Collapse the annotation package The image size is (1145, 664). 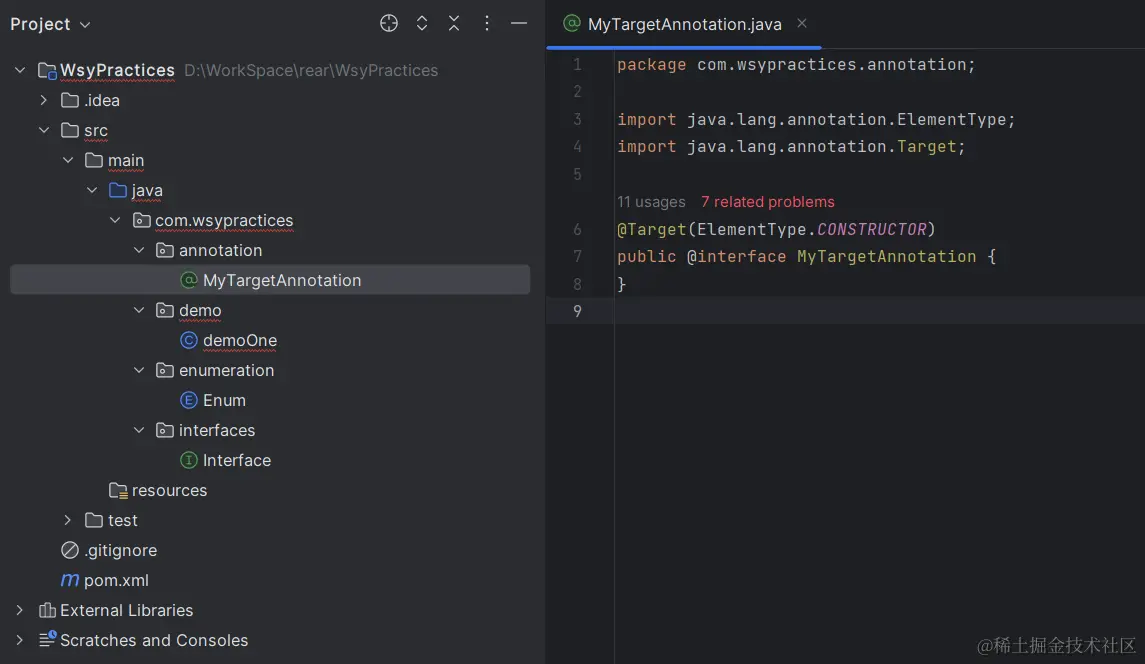pyautogui.click(x=139, y=250)
